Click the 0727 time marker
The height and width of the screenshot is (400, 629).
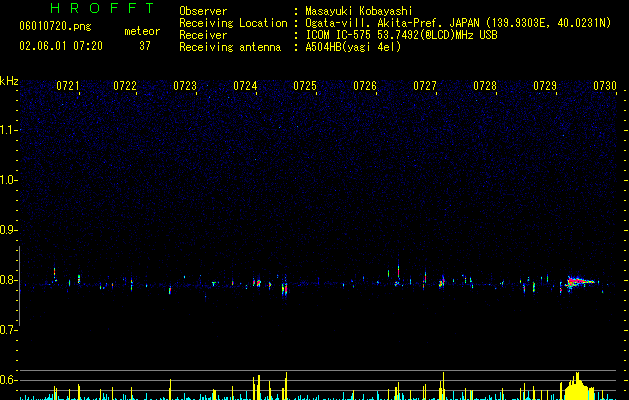click(425, 86)
